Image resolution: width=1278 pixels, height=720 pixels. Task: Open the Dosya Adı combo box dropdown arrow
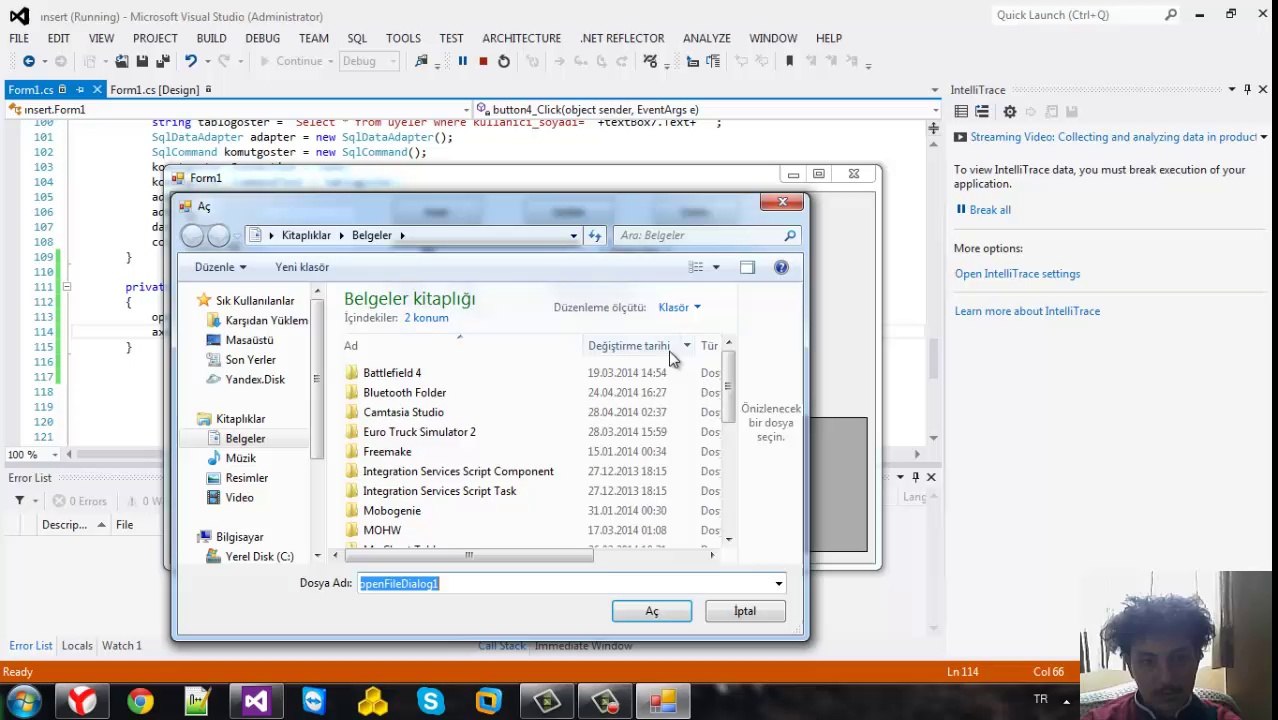click(778, 583)
